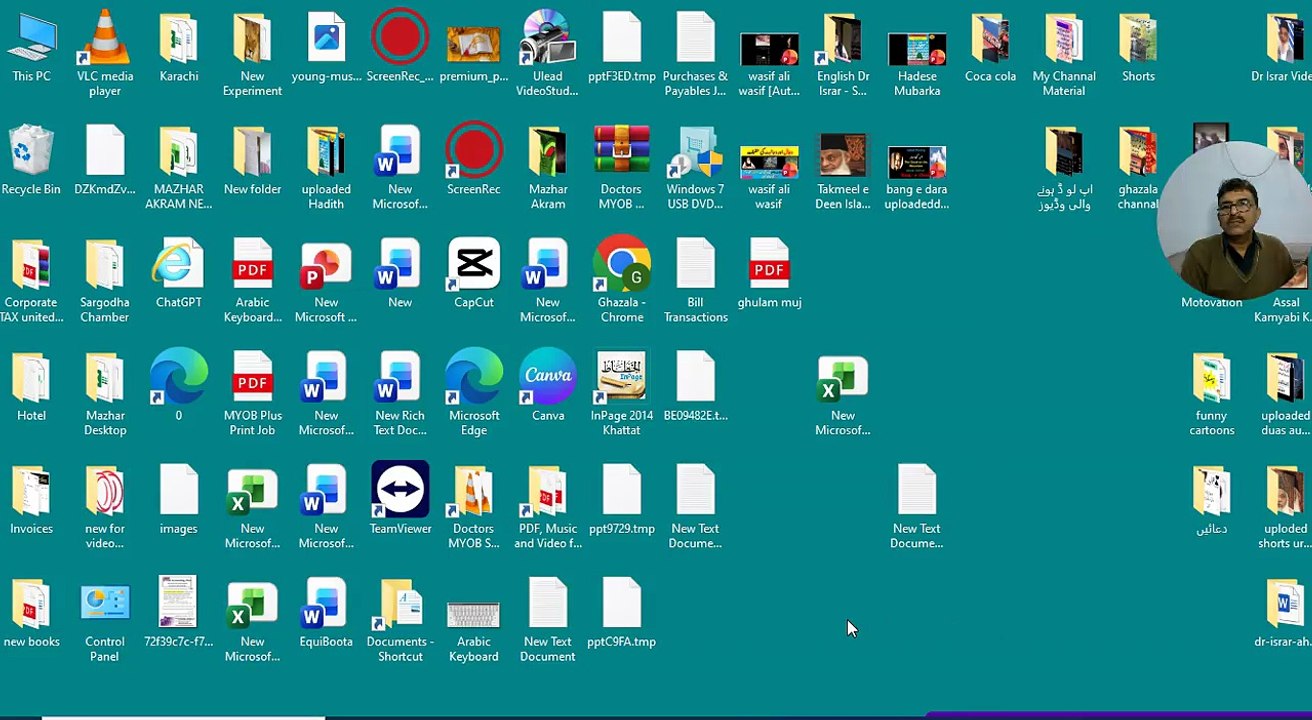Select the new books folder
Image resolution: width=1312 pixels, height=720 pixels.
point(31,613)
